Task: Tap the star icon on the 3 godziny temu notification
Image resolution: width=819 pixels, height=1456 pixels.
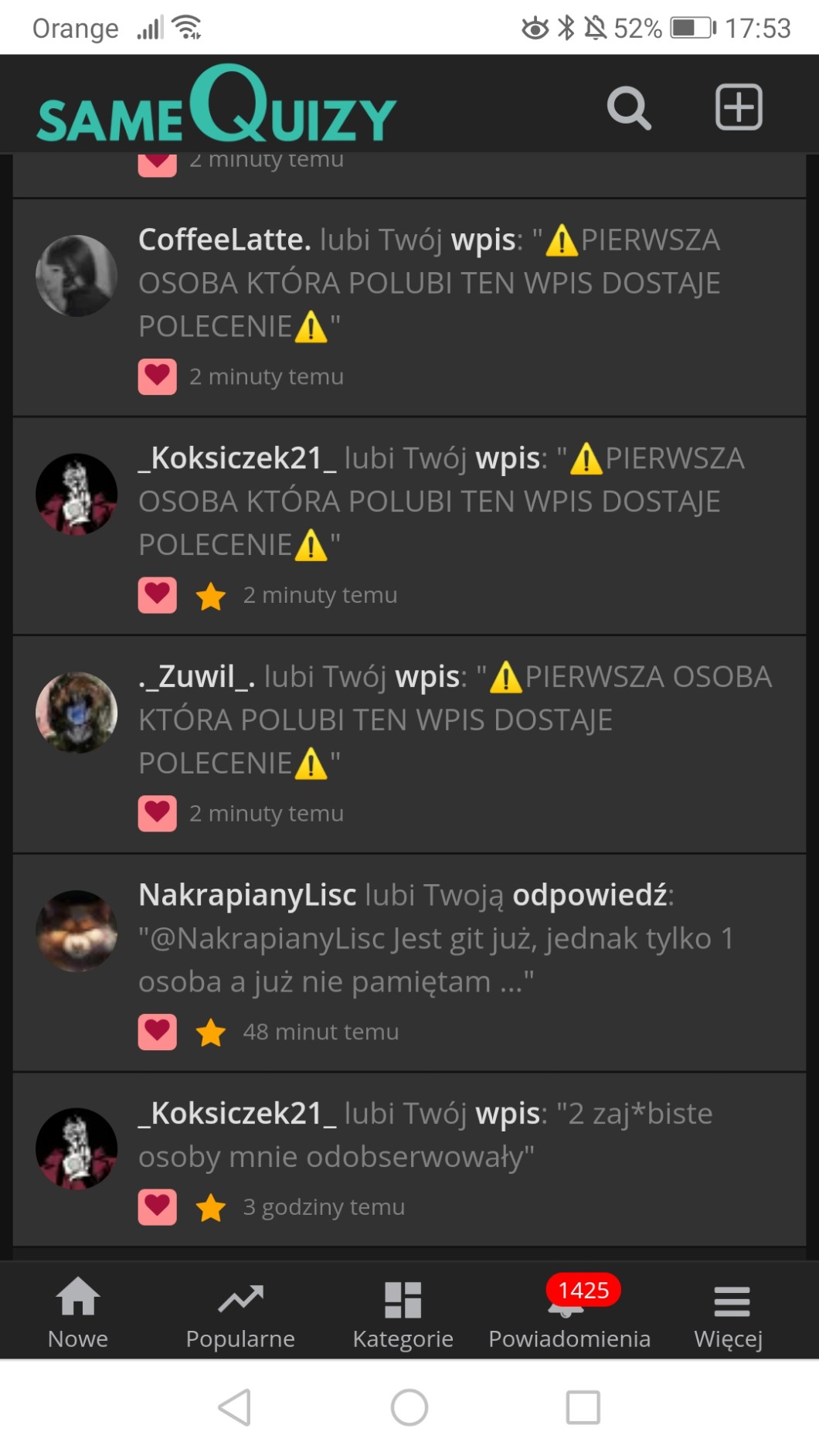Action: point(210,1207)
